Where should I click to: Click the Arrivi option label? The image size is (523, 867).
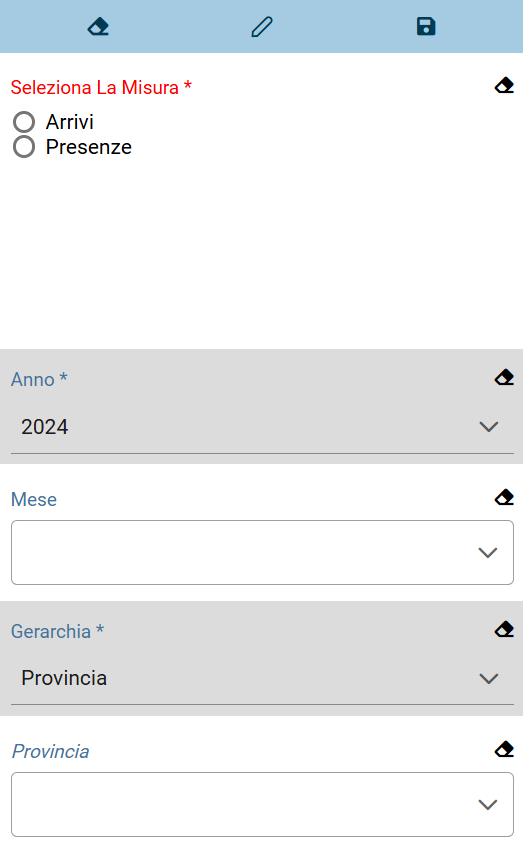click(x=70, y=122)
